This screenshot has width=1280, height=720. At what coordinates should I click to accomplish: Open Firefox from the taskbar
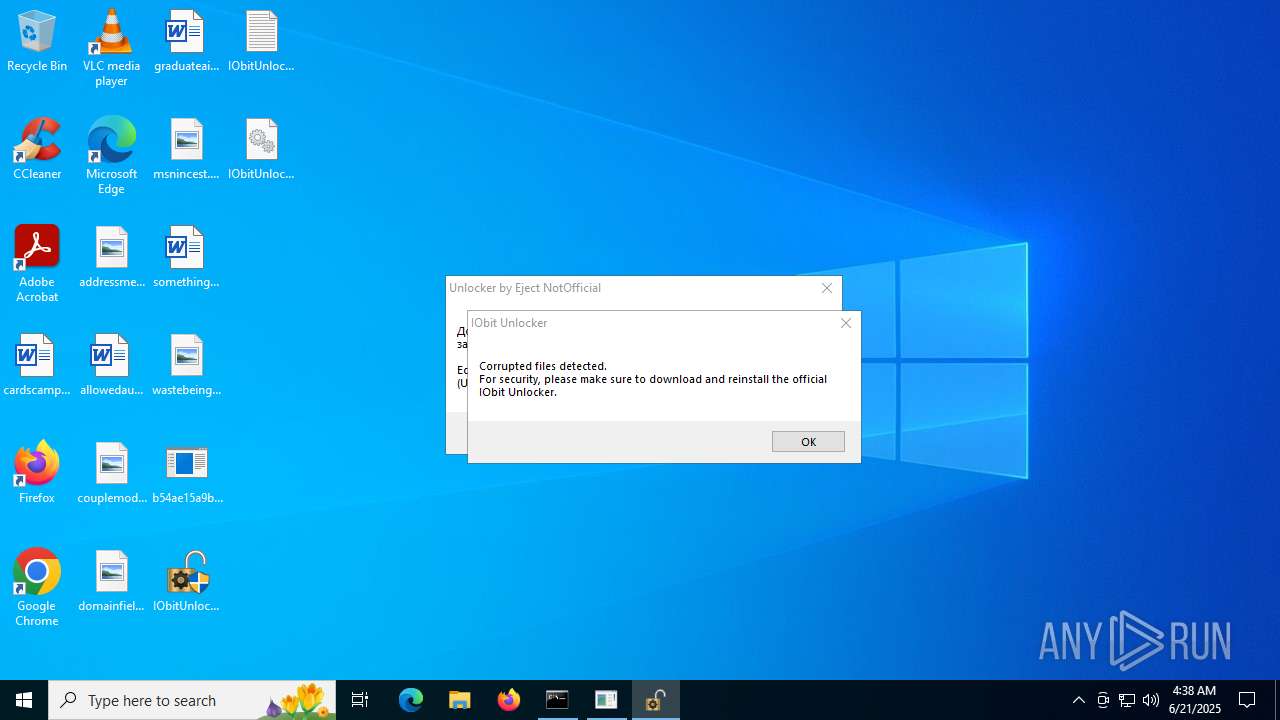509,700
